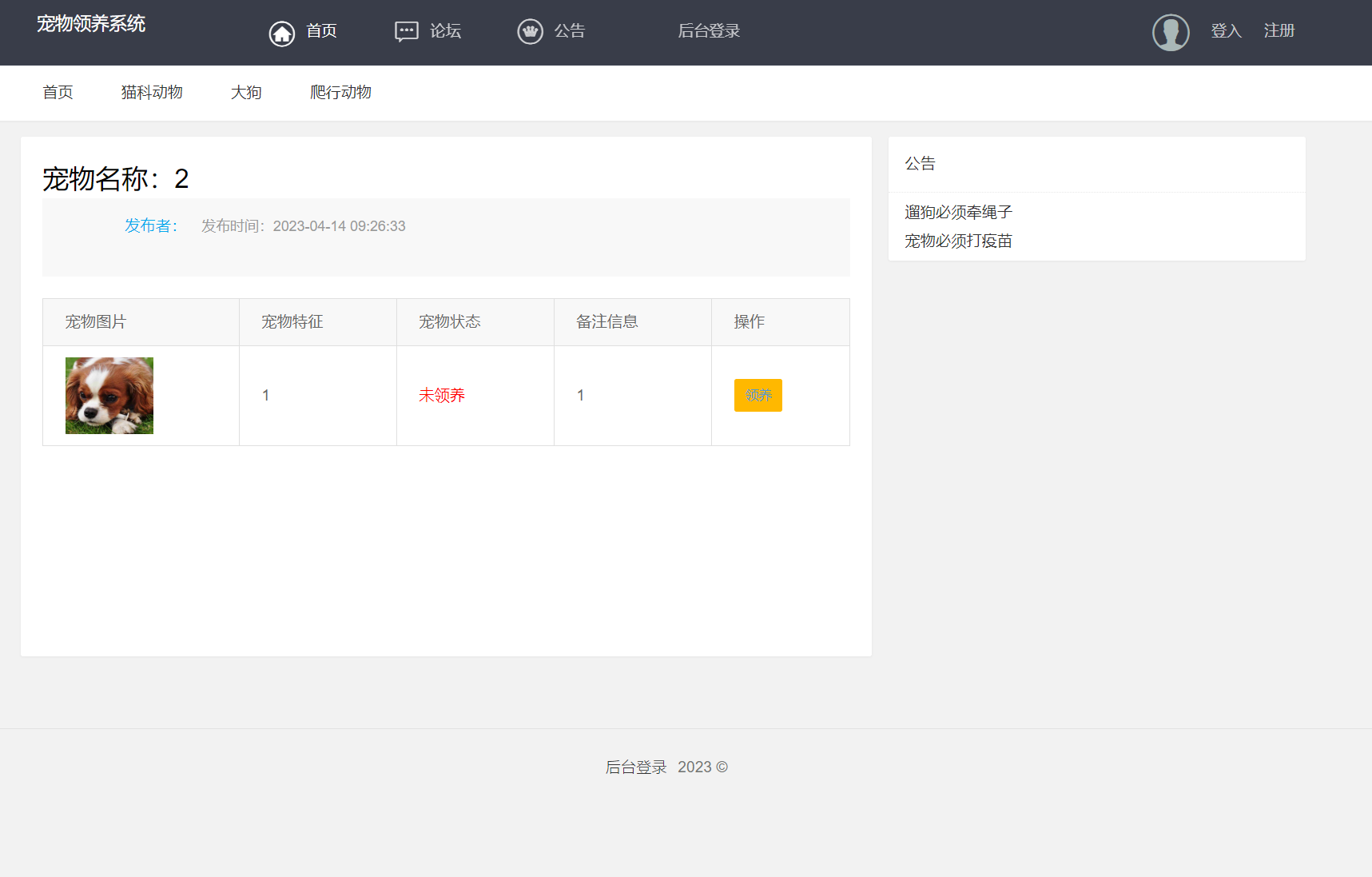Click 后台登录 link in the footer
Viewport: 1372px width, 877px height.
(636, 767)
